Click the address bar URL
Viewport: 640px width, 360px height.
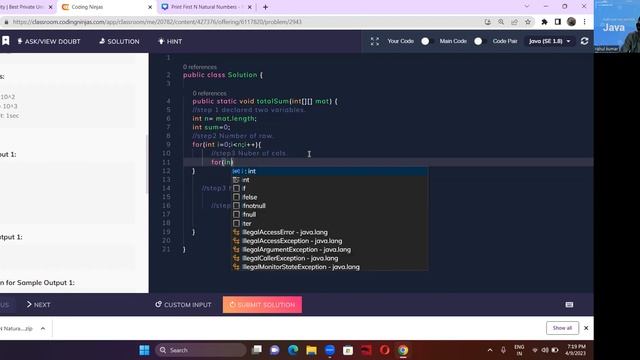click(x=157, y=22)
